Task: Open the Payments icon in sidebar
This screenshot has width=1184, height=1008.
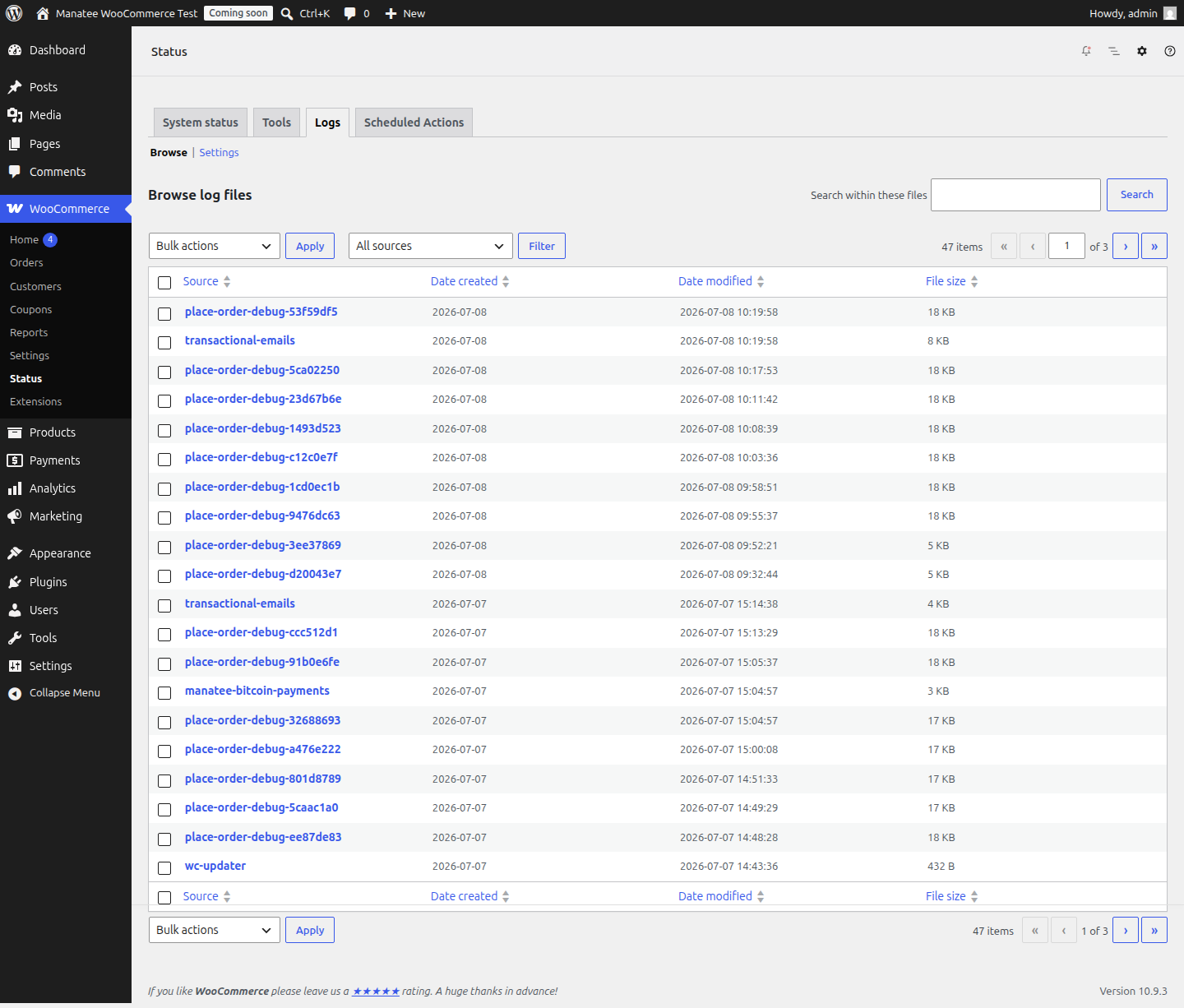Action: 15,460
